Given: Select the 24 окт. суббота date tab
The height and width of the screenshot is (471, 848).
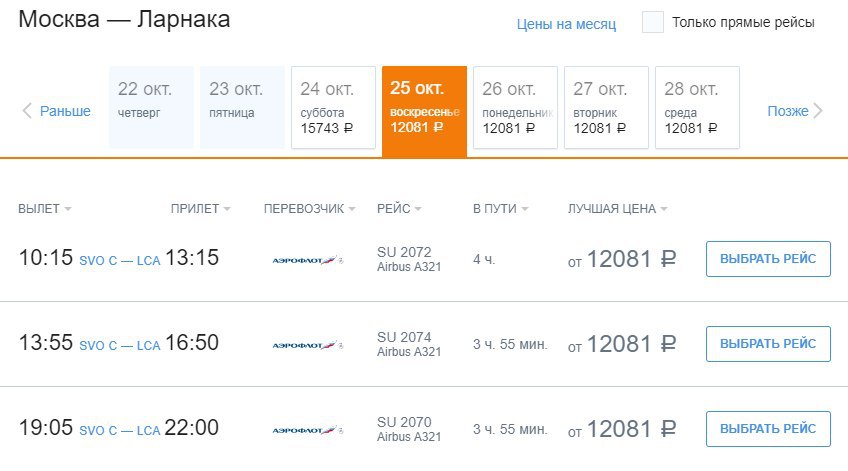Looking at the screenshot, I should [333, 108].
